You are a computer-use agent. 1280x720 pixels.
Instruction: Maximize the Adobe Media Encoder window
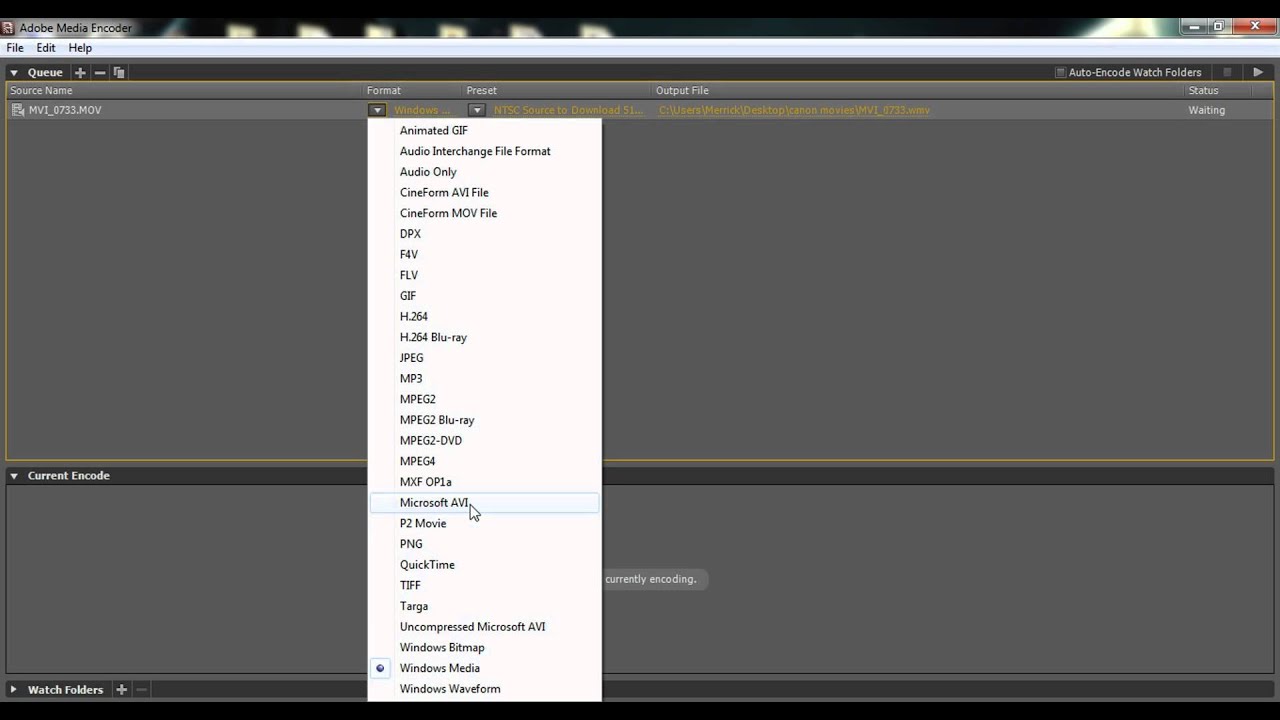[x=1219, y=27]
